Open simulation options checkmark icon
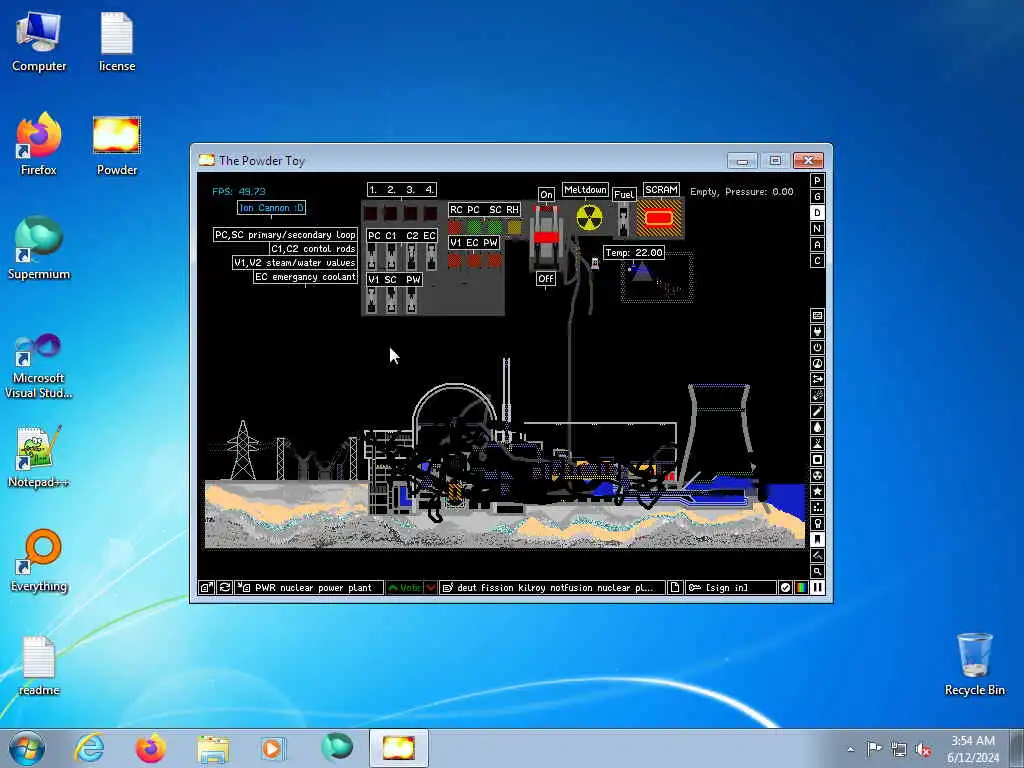The image size is (1024, 768). pyautogui.click(x=786, y=587)
